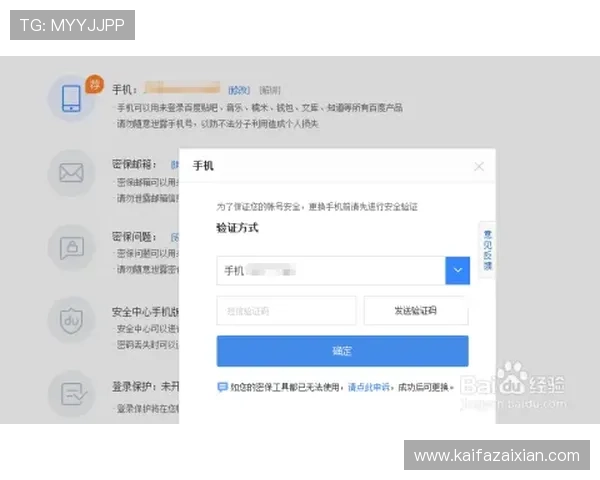Click the orange 荐 badge on phone icon
The height and width of the screenshot is (480, 600).
(x=95, y=84)
